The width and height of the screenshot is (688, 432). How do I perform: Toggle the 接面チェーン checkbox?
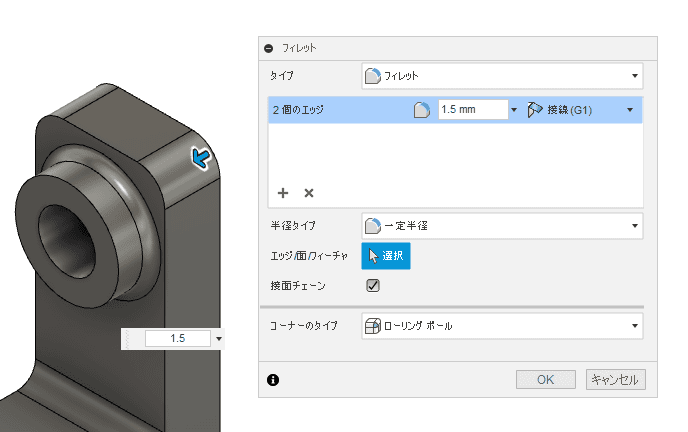pyautogui.click(x=373, y=286)
